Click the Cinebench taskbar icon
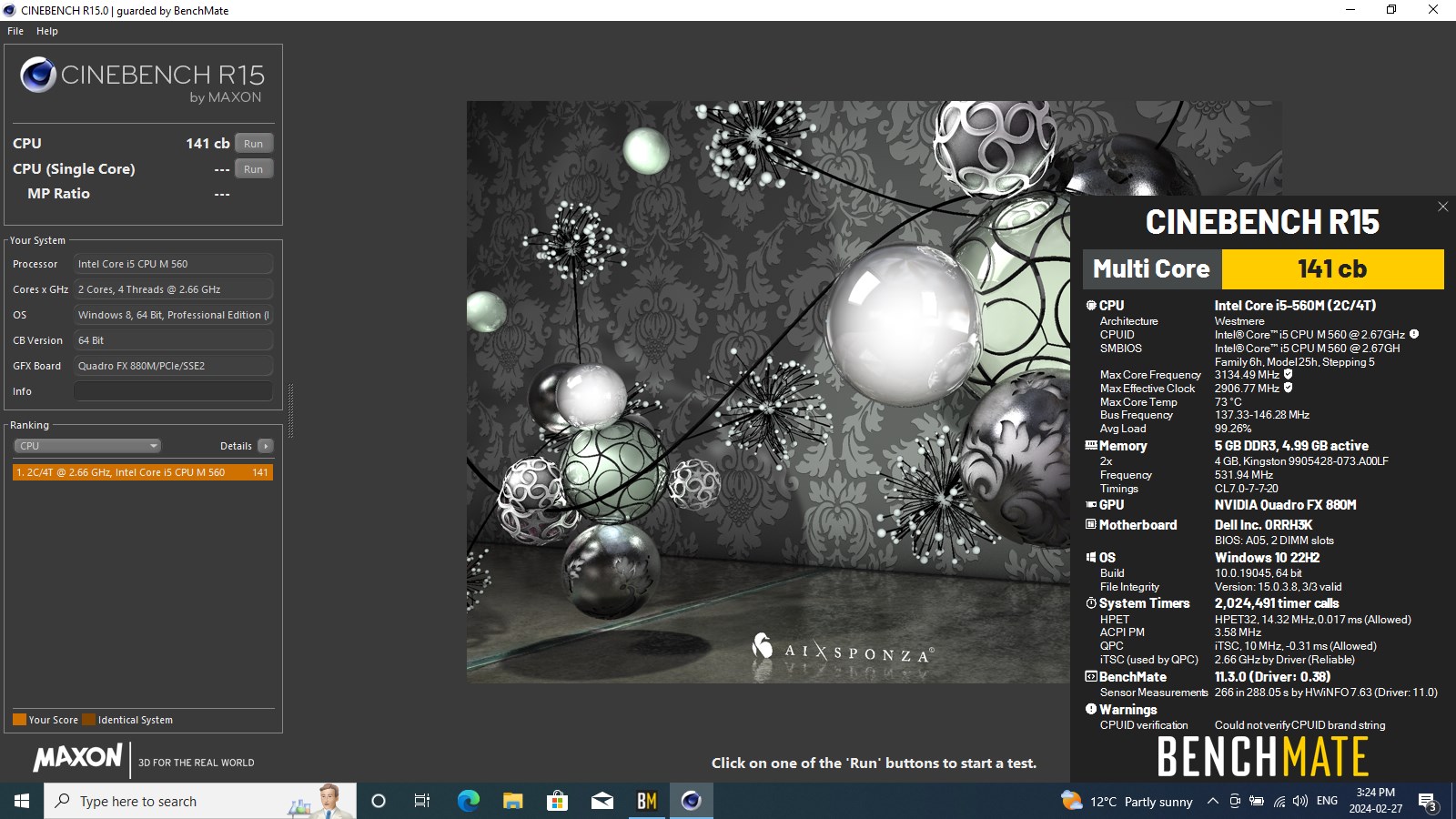Screen dimensions: 1456x819 [692, 801]
